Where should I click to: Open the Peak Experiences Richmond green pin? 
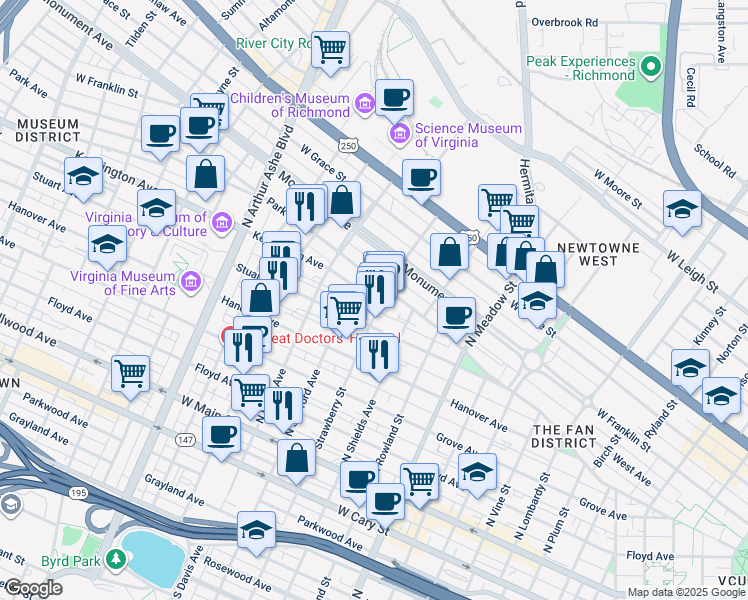(651, 67)
